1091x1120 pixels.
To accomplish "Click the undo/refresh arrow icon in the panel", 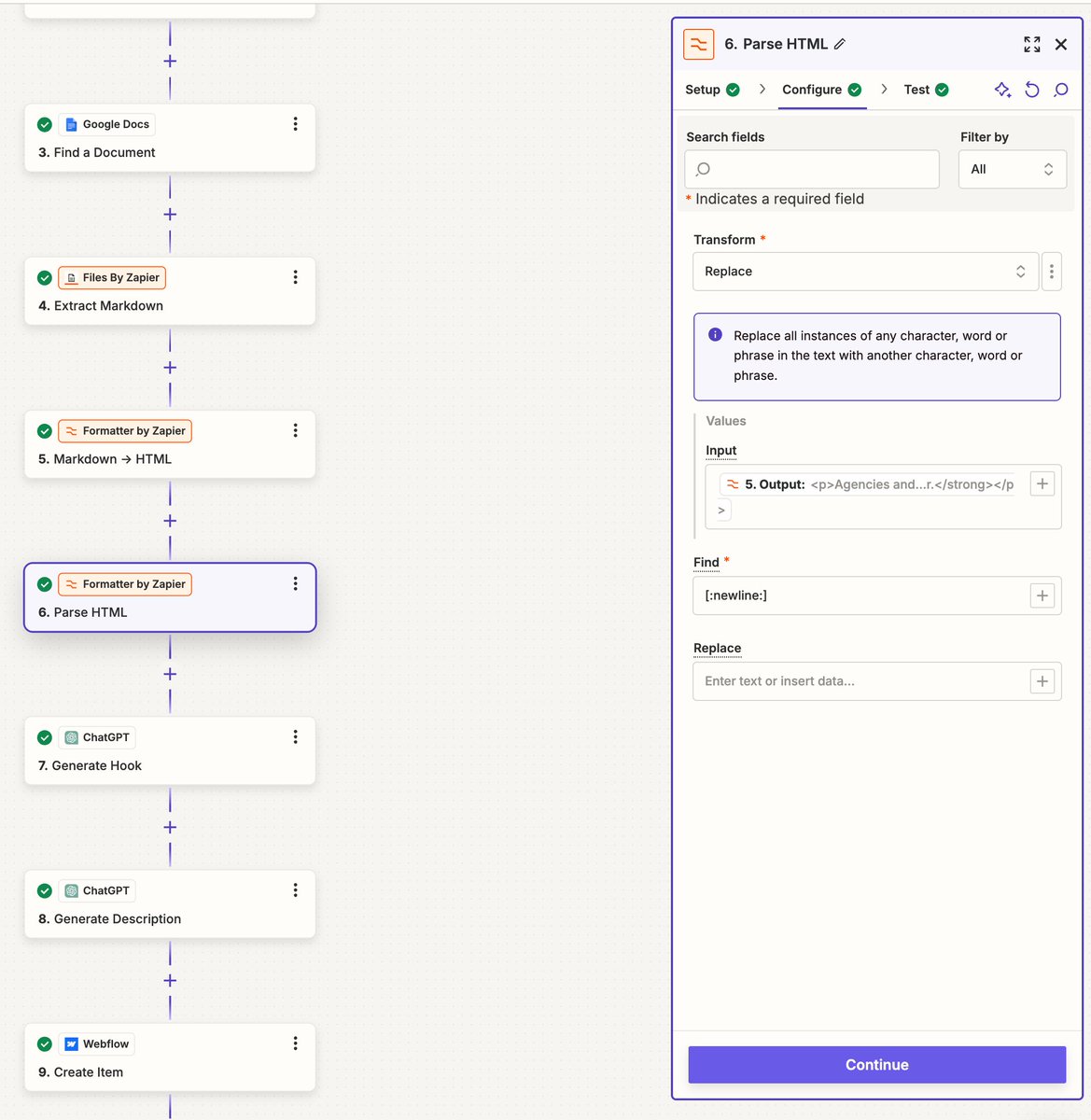I will (1032, 90).
